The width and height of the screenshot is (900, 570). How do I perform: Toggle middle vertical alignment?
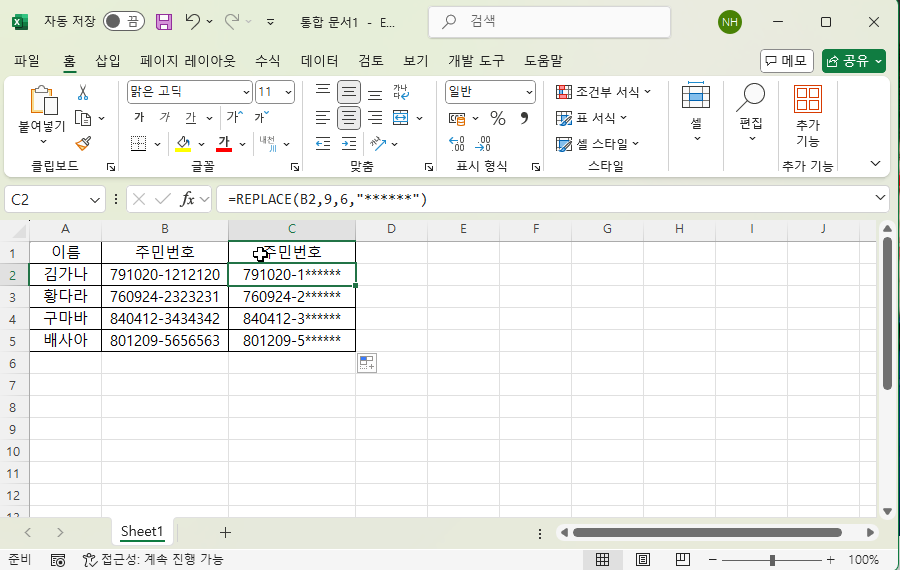point(348,92)
